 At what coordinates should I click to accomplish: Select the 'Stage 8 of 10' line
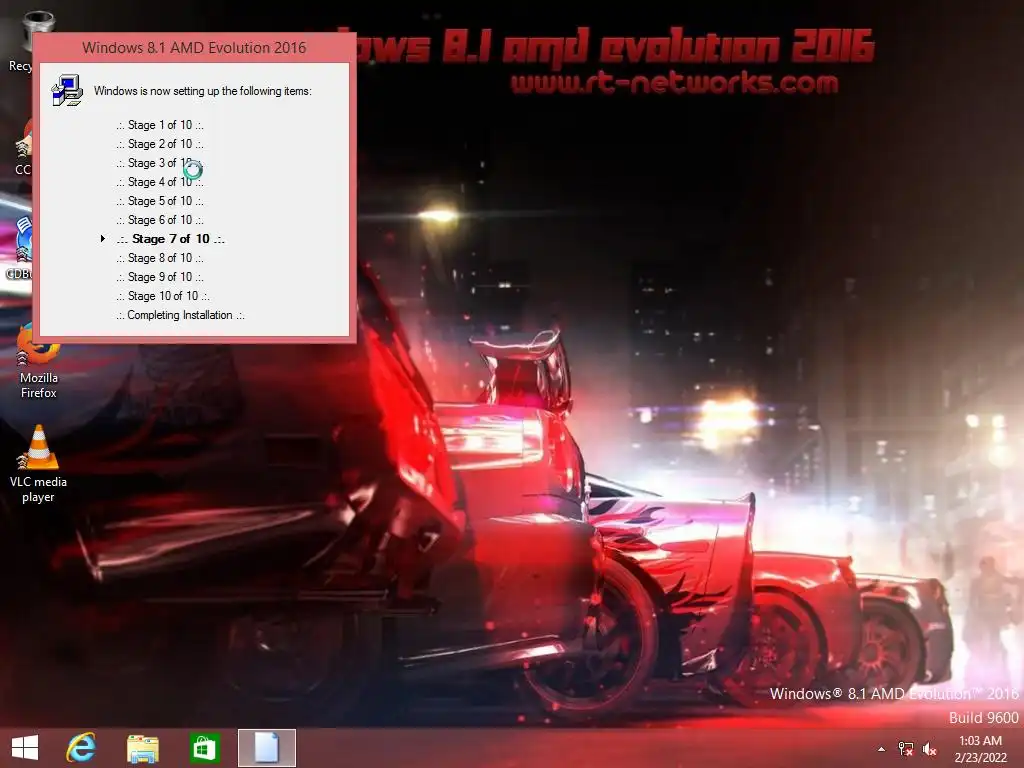160,258
